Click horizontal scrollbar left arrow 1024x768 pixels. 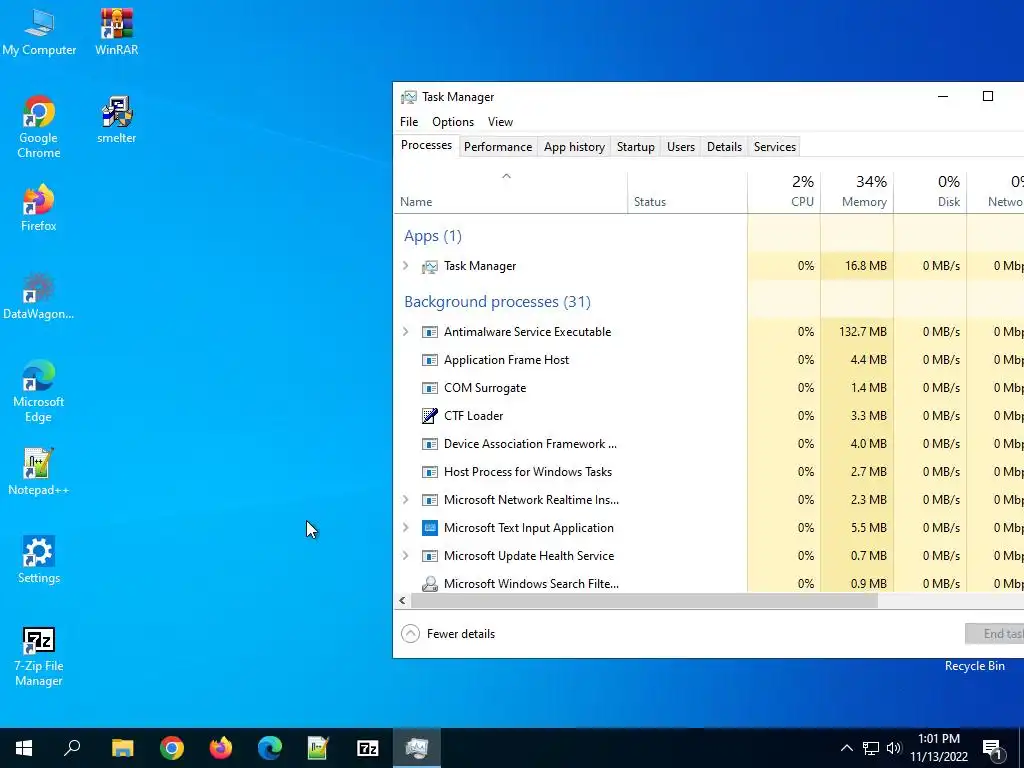[402, 601]
